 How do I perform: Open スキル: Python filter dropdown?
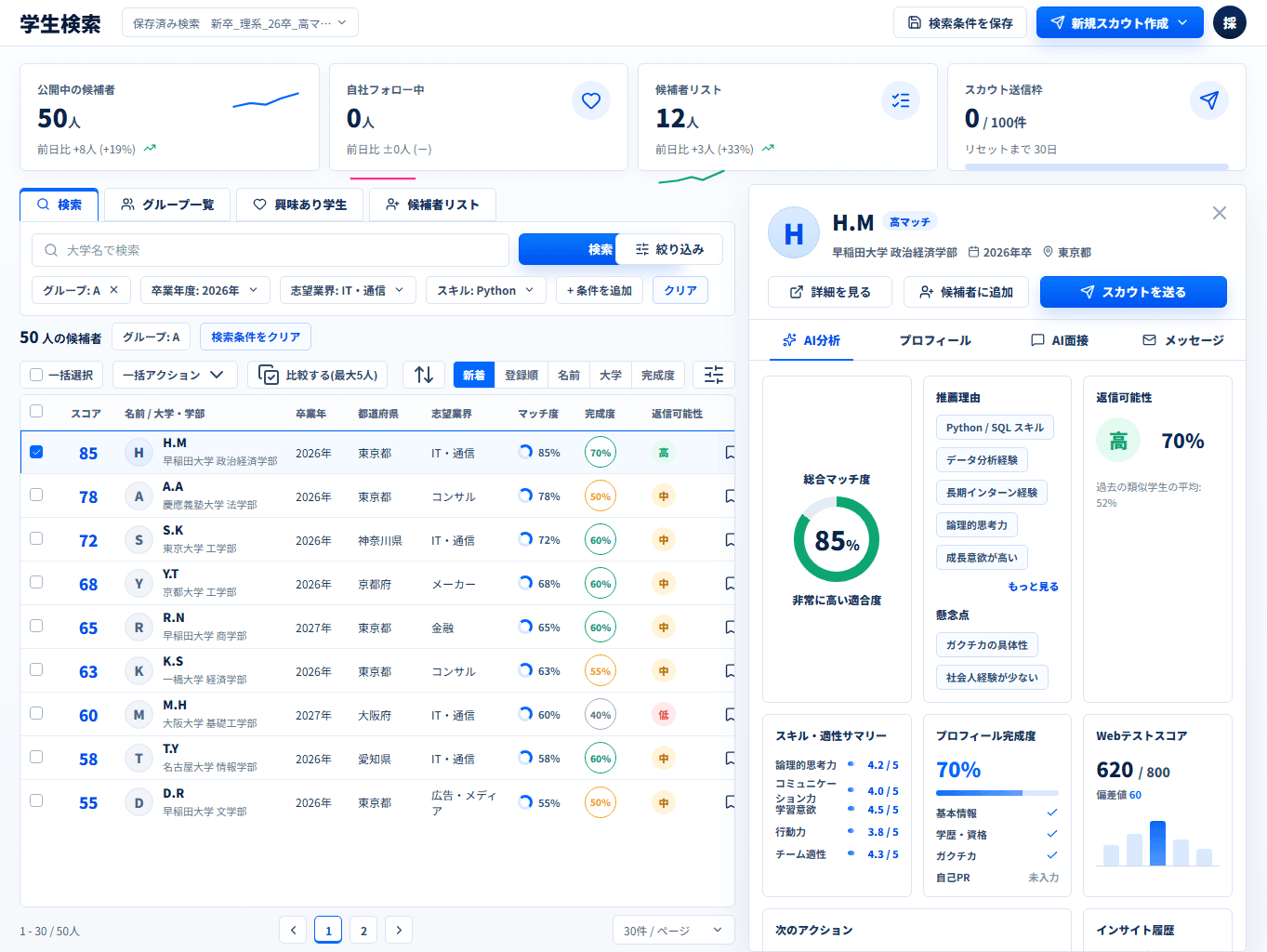(485, 290)
